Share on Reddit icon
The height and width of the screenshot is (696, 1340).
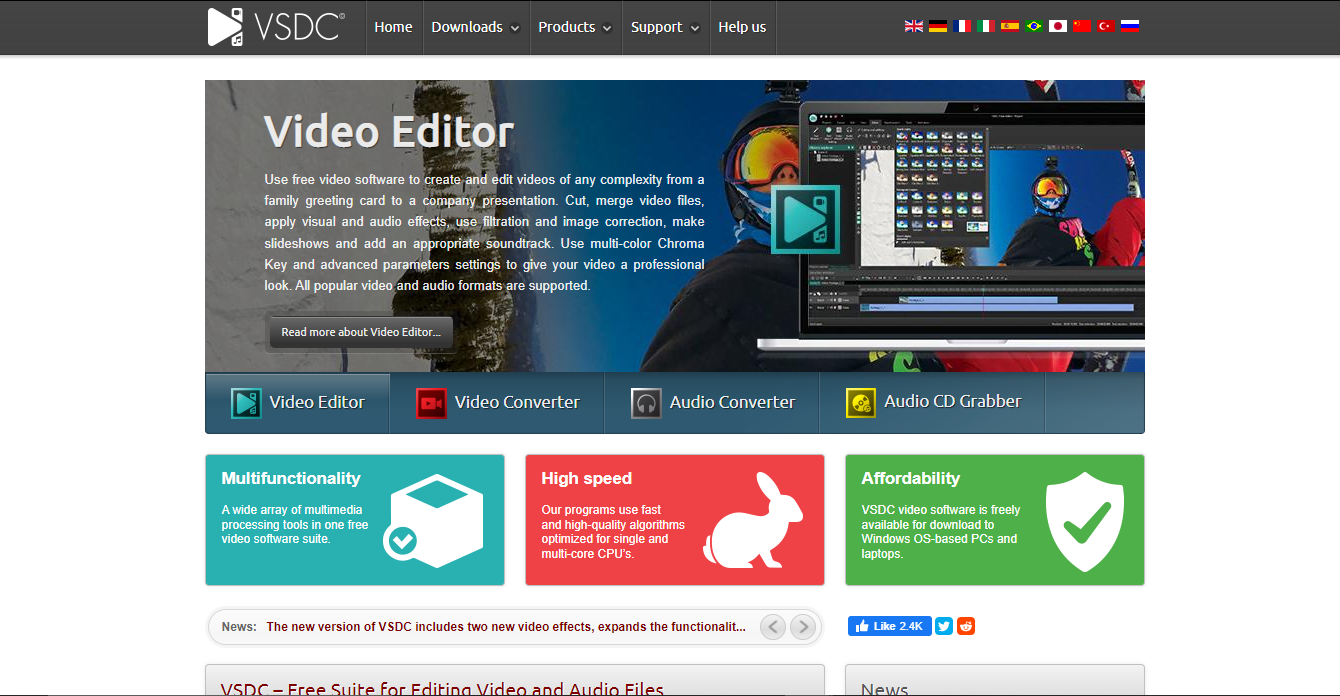pos(966,626)
